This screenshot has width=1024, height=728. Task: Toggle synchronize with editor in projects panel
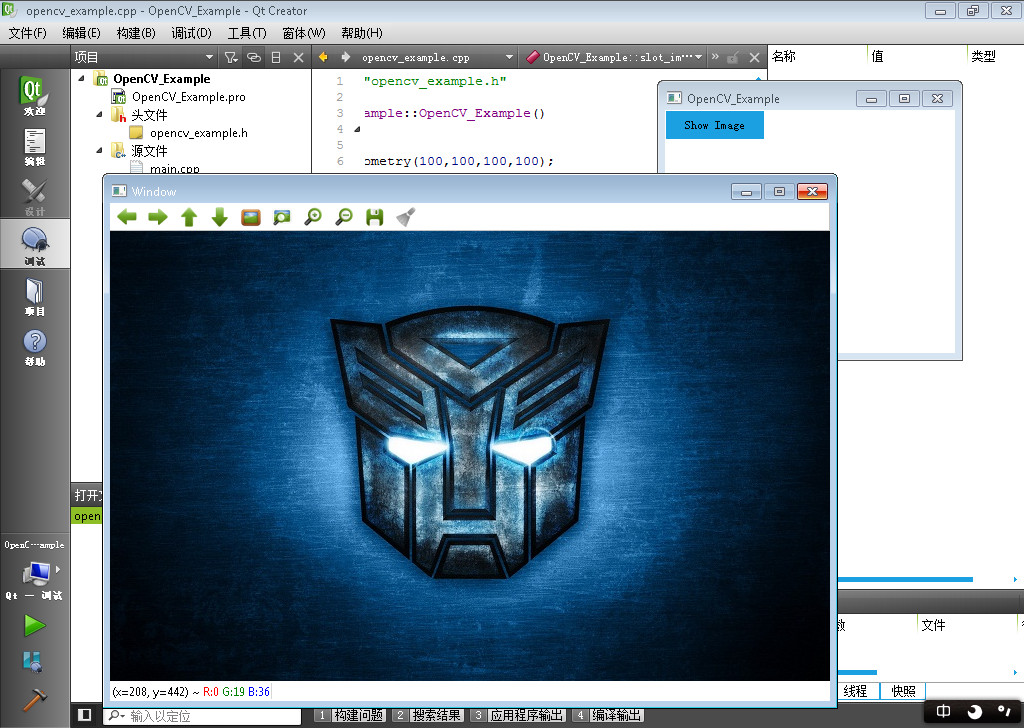(x=256, y=57)
